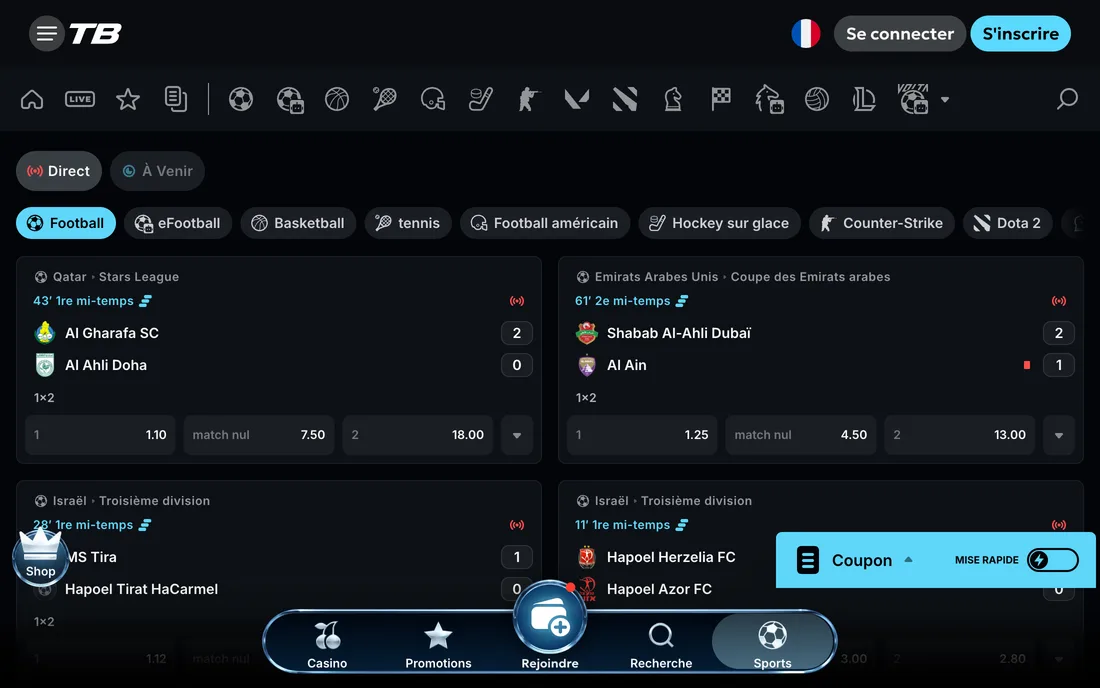Toggle the Mise Rapide switch

click(x=1052, y=560)
